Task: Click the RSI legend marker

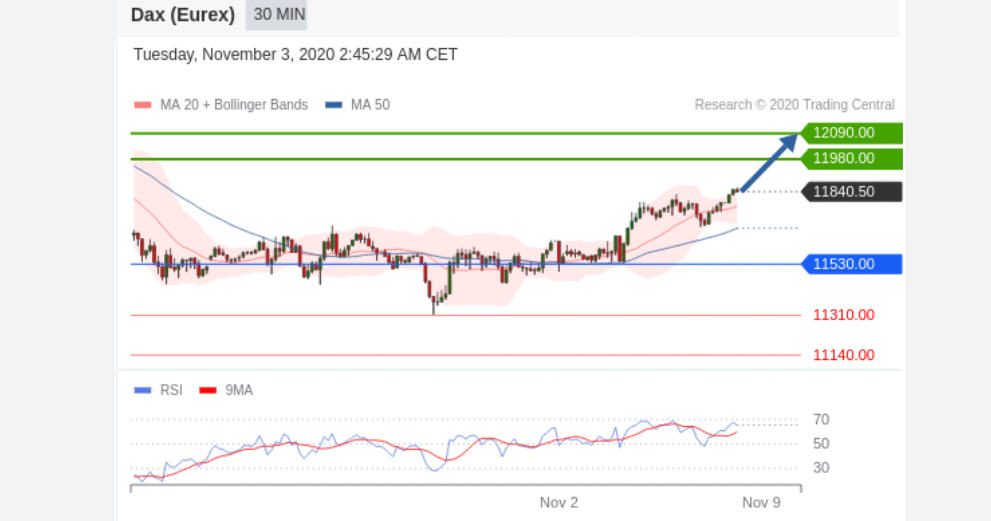Action: (143, 390)
